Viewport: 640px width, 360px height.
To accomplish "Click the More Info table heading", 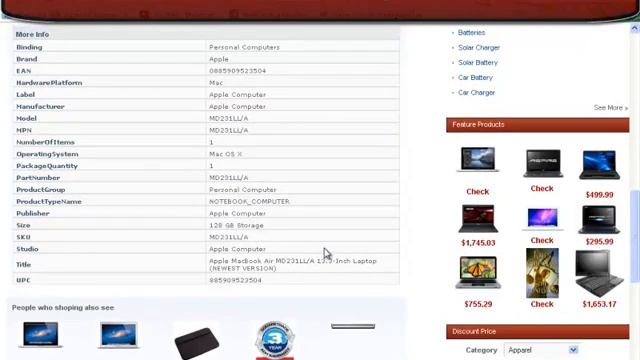I will pyautogui.click(x=32, y=35).
